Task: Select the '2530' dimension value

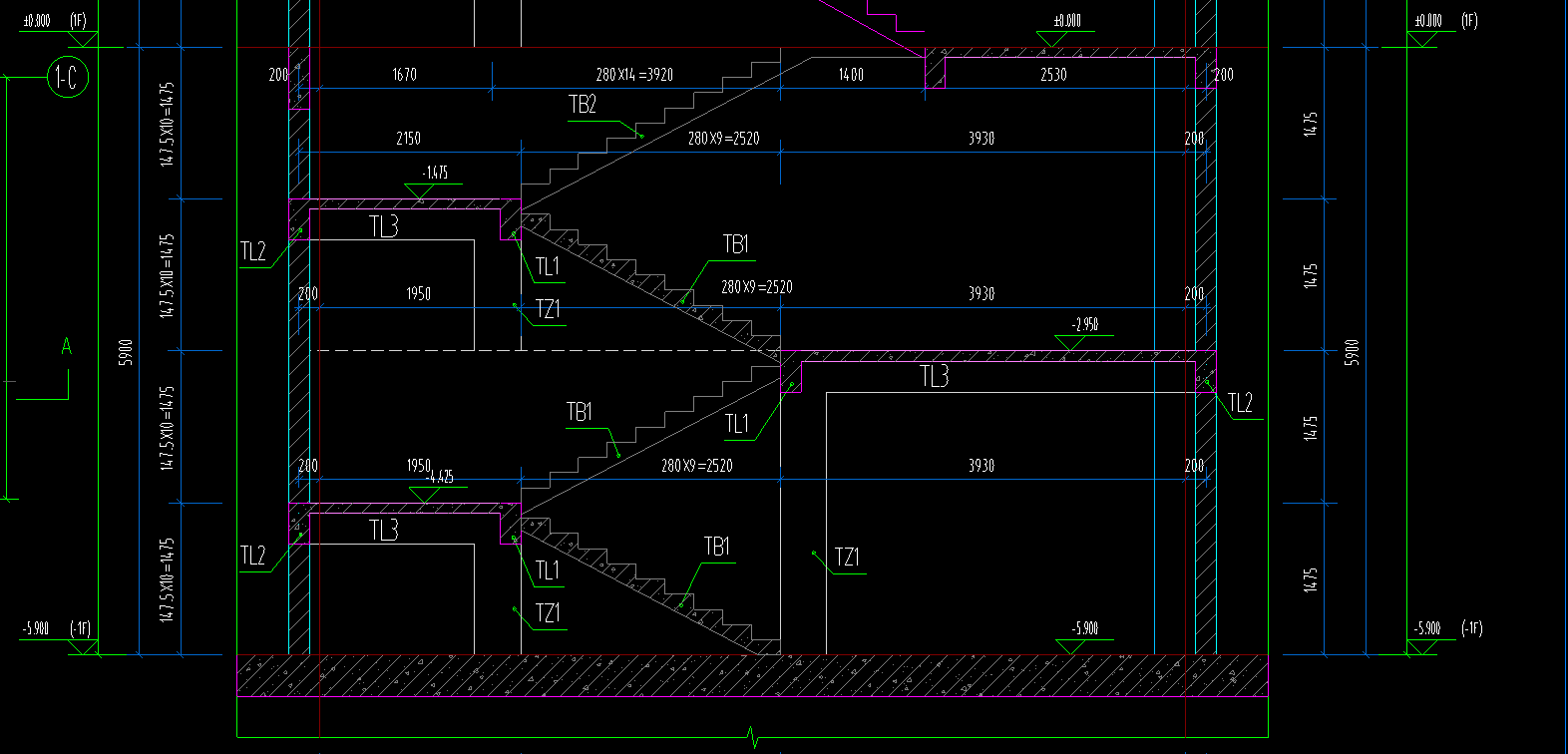Action: pos(1053,75)
